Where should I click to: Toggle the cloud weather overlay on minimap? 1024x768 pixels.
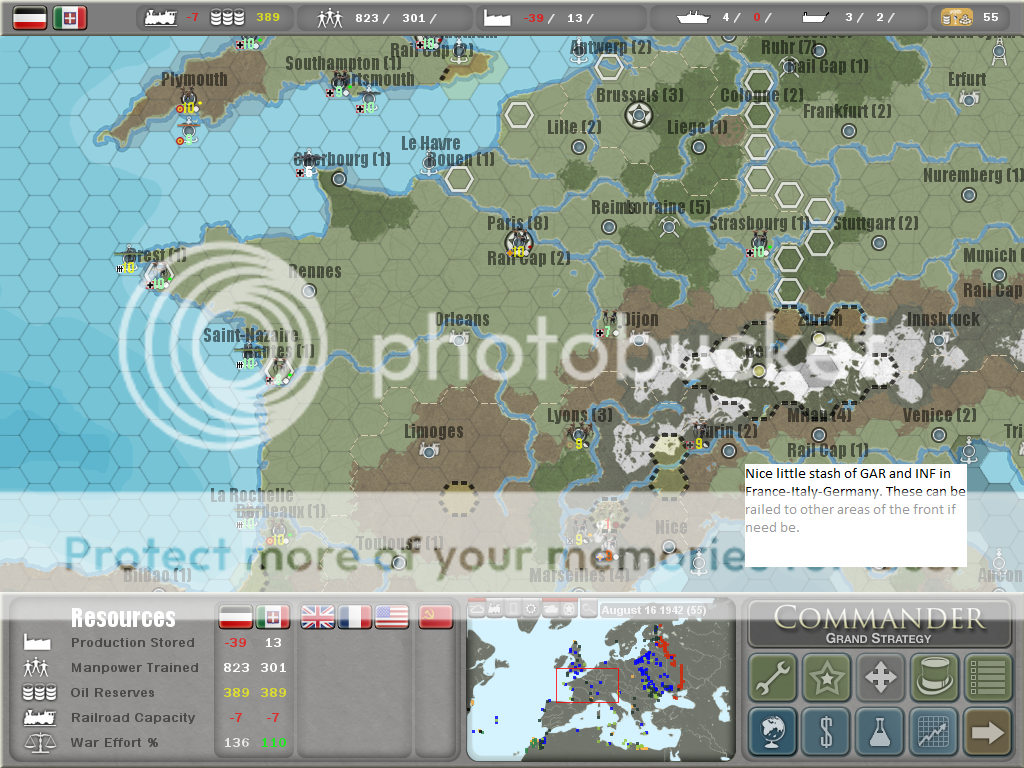[x=477, y=609]
